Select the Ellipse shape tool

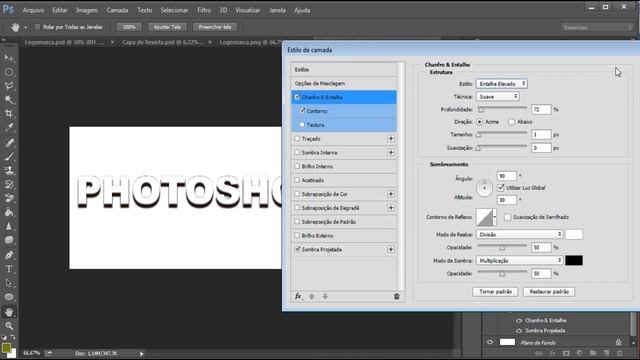point(9,297)
